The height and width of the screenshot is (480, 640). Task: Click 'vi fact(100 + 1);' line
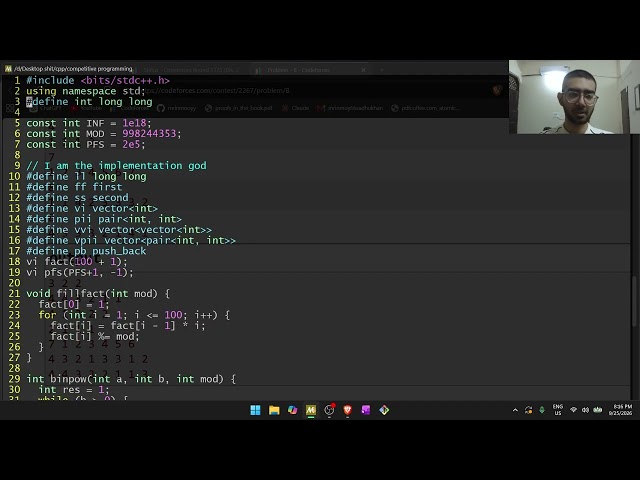point(77,262)
